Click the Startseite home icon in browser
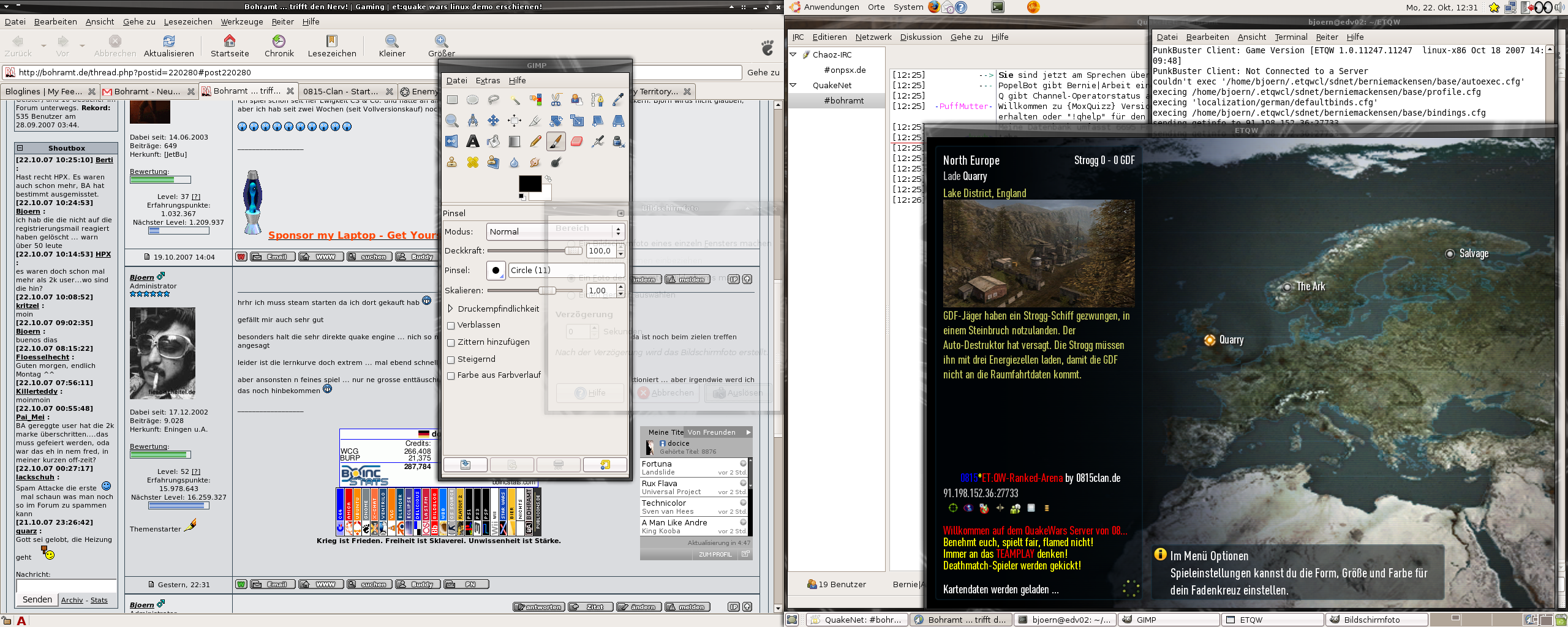The width and height of the screenshot is (1568, 627). [230, 45]
